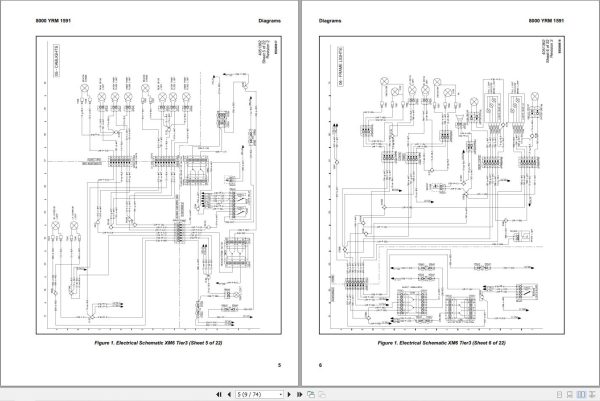Enable single page scrolling view

pos(570,394)
